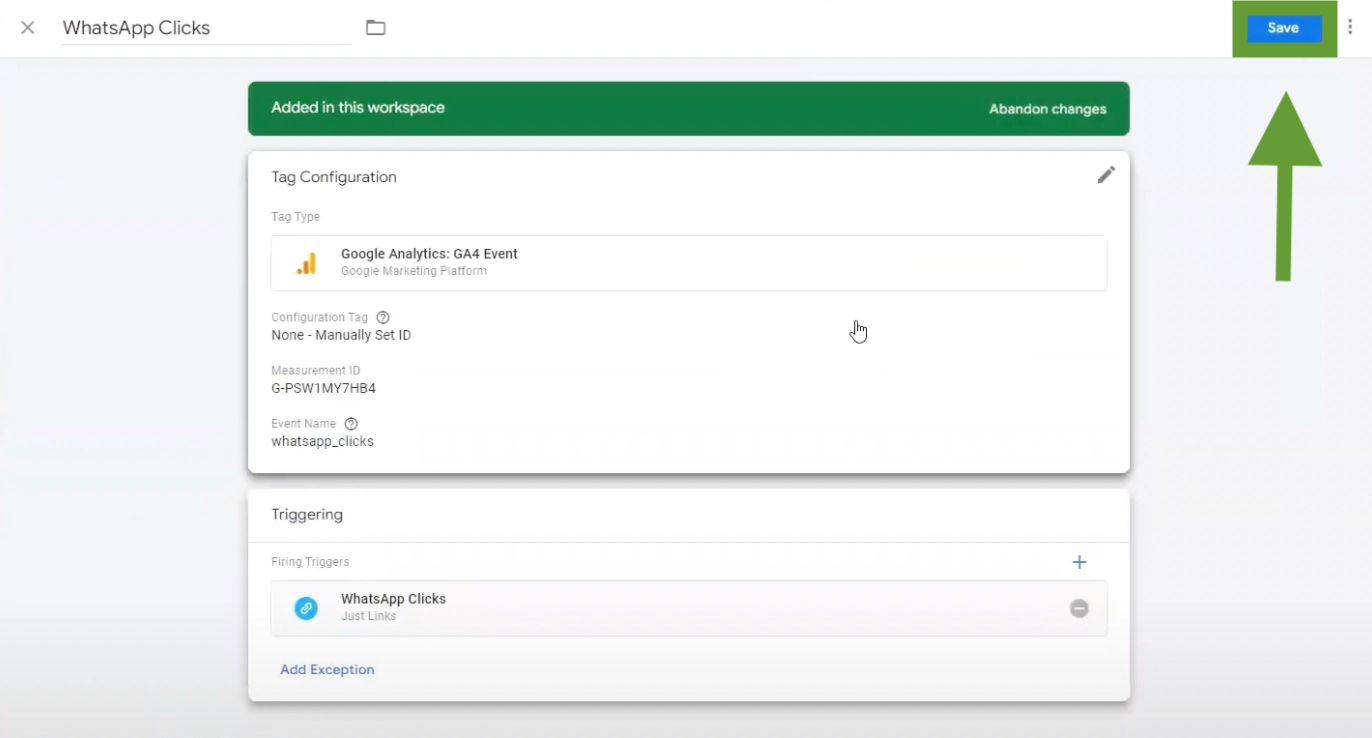Remove WhatsApp Clicks trigger with minus icon
This screenshot has width=1372, height=738.
(x=1079, y=608)
